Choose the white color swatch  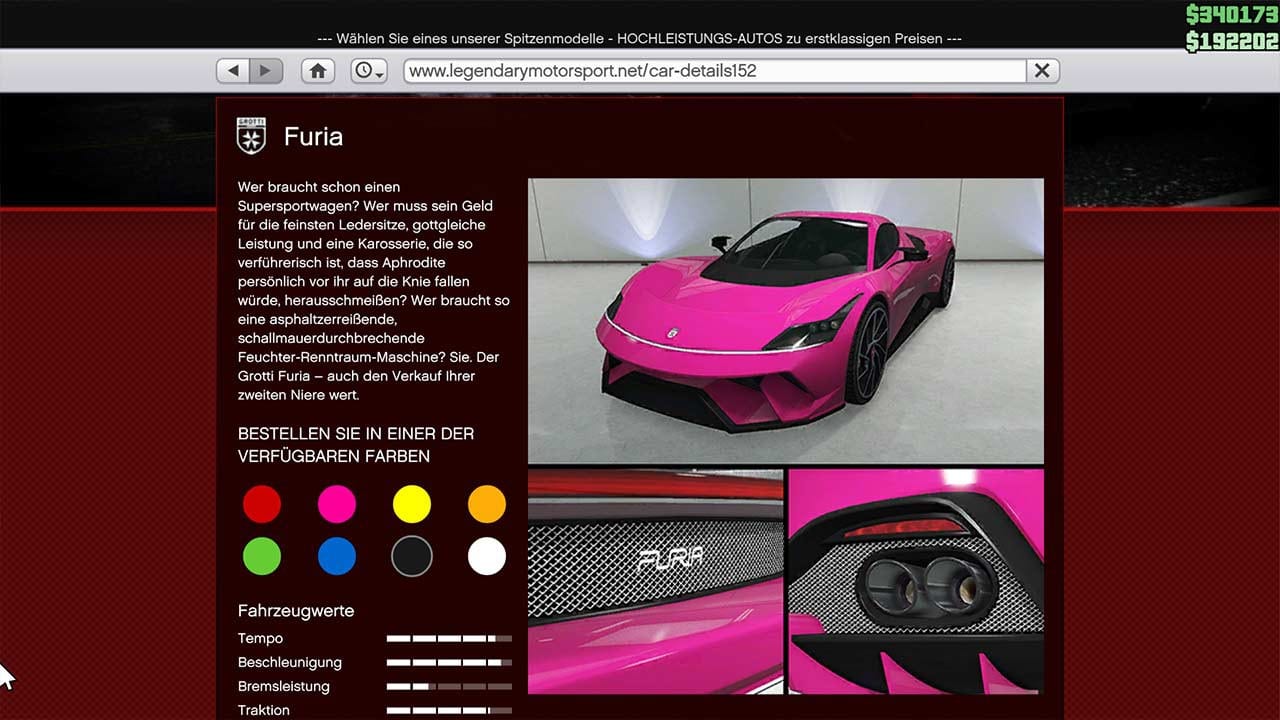point(487,556)
